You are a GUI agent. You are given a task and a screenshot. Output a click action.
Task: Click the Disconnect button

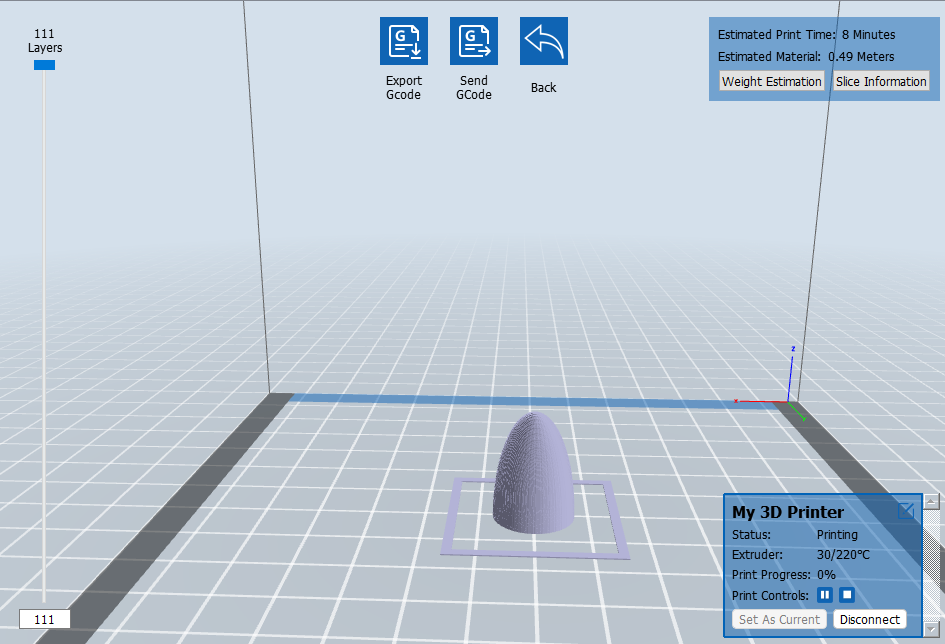click(x=870, y=619)
